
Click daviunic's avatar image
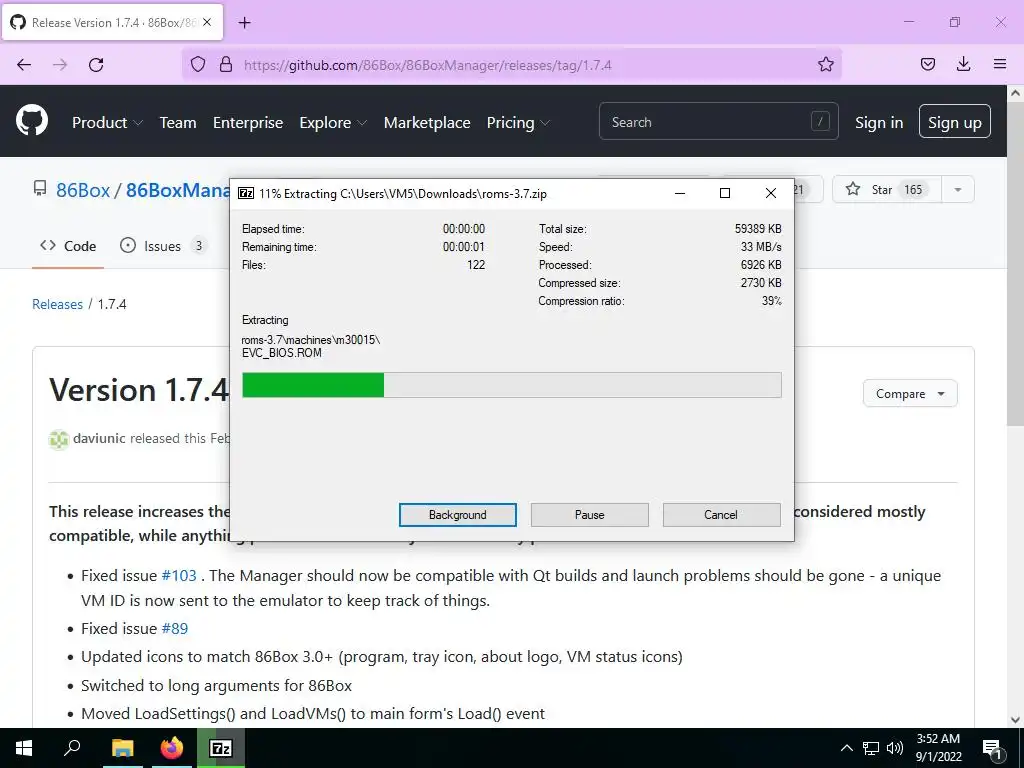(x=59, y=440)
